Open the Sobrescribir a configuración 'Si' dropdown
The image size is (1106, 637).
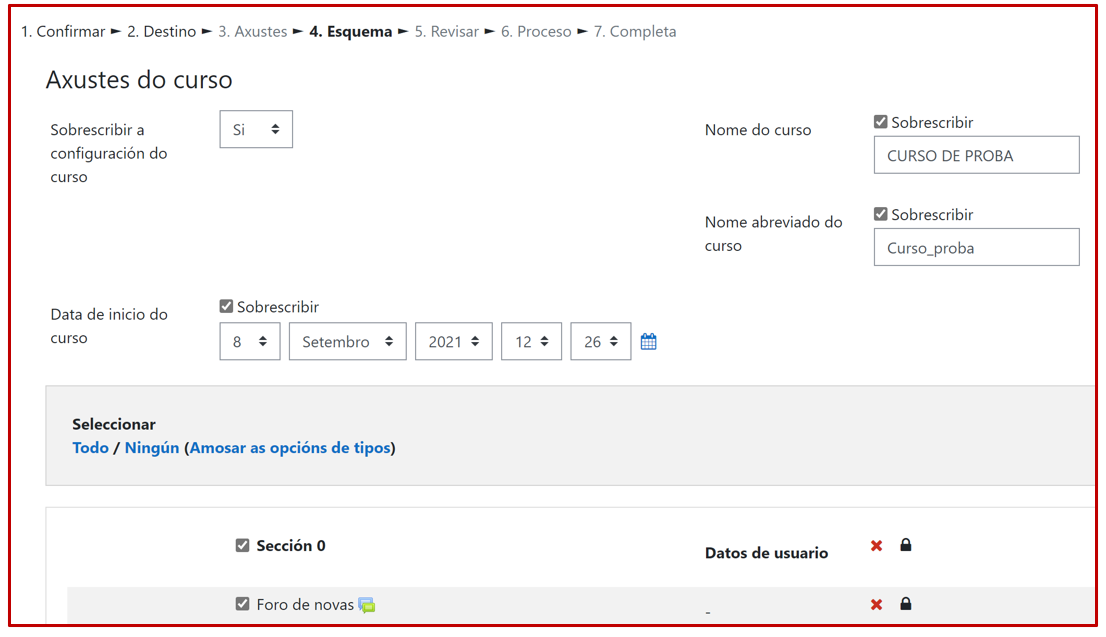click(256, 130)
